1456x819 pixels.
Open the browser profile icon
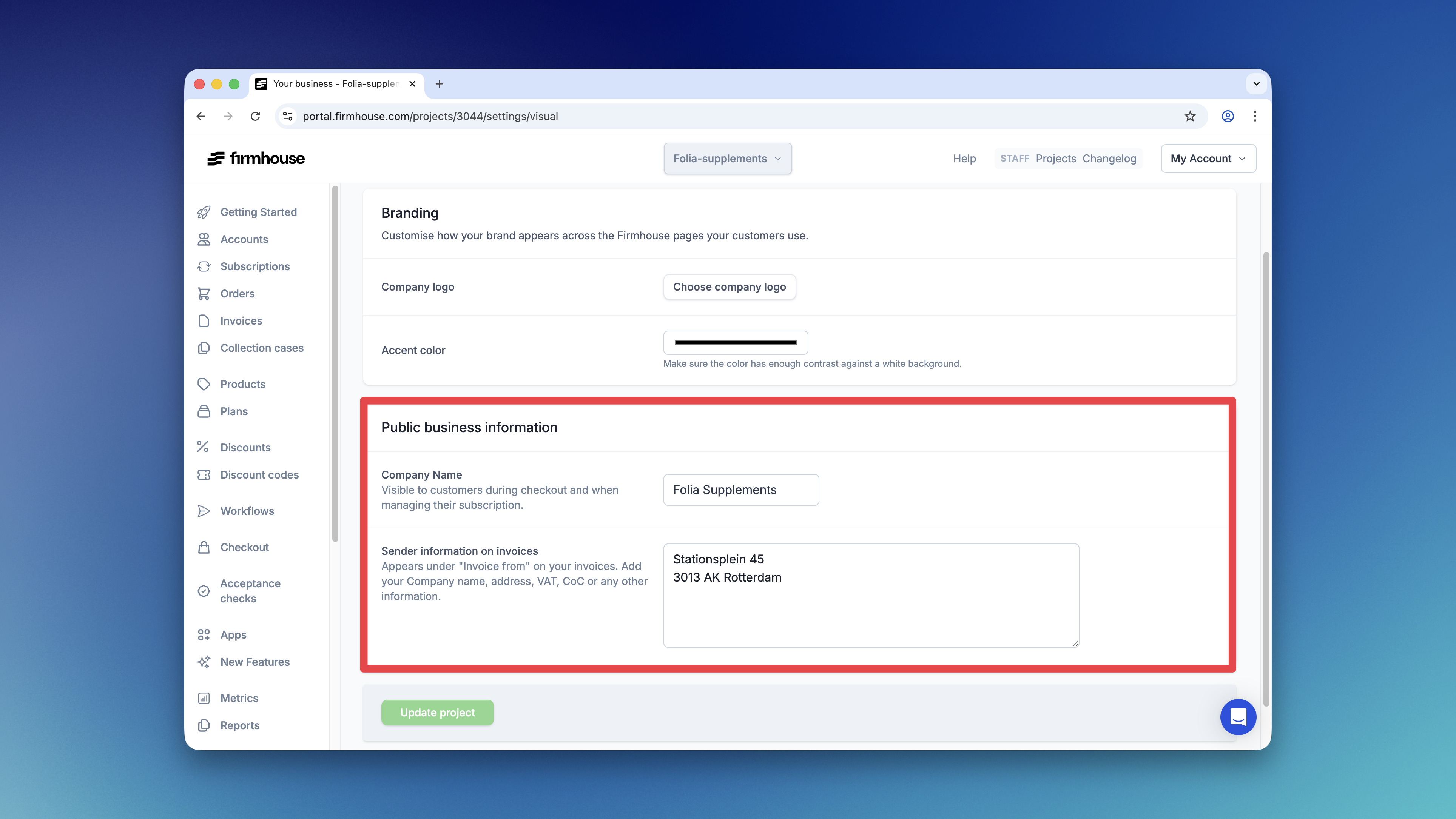pyautogui.click(x=1228, y=116)
